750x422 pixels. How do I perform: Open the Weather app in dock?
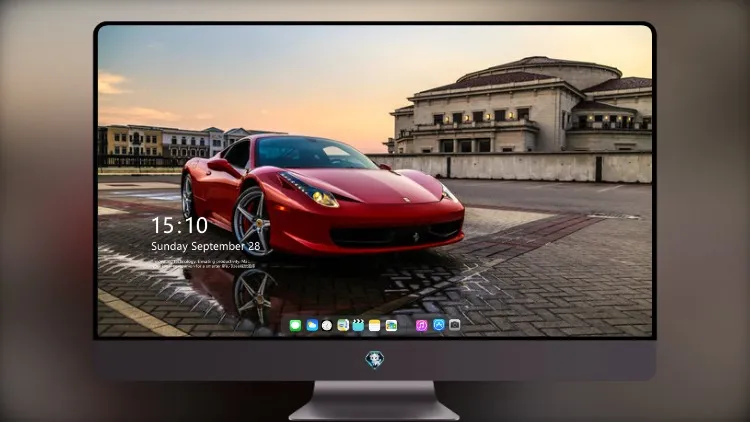tap(312, 326)
